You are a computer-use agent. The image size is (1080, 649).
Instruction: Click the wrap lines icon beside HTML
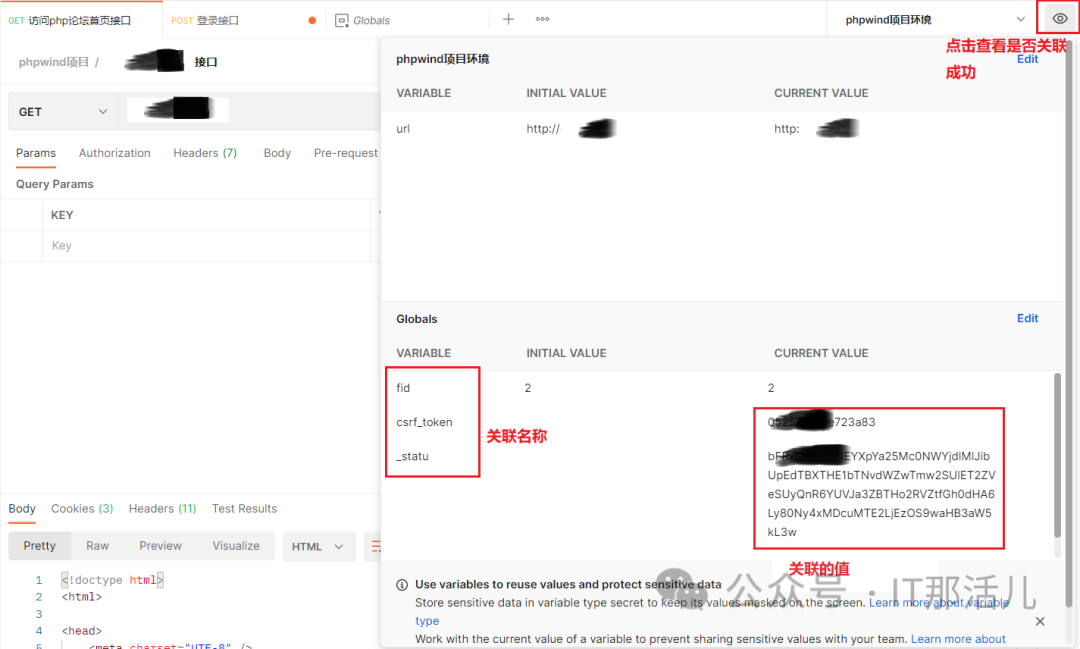375,546
